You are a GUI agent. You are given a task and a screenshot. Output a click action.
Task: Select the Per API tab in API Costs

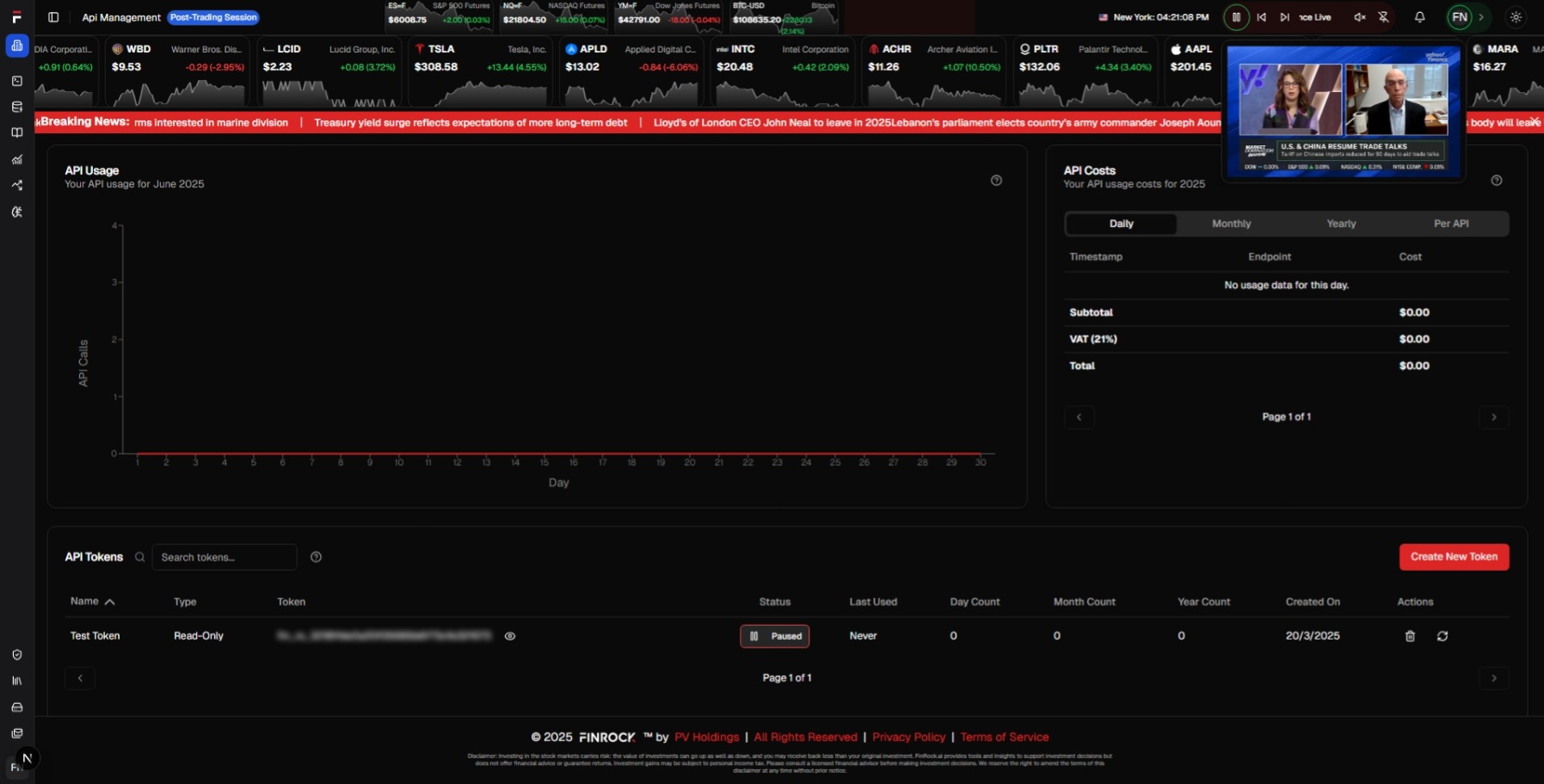tap(1451, 224)
